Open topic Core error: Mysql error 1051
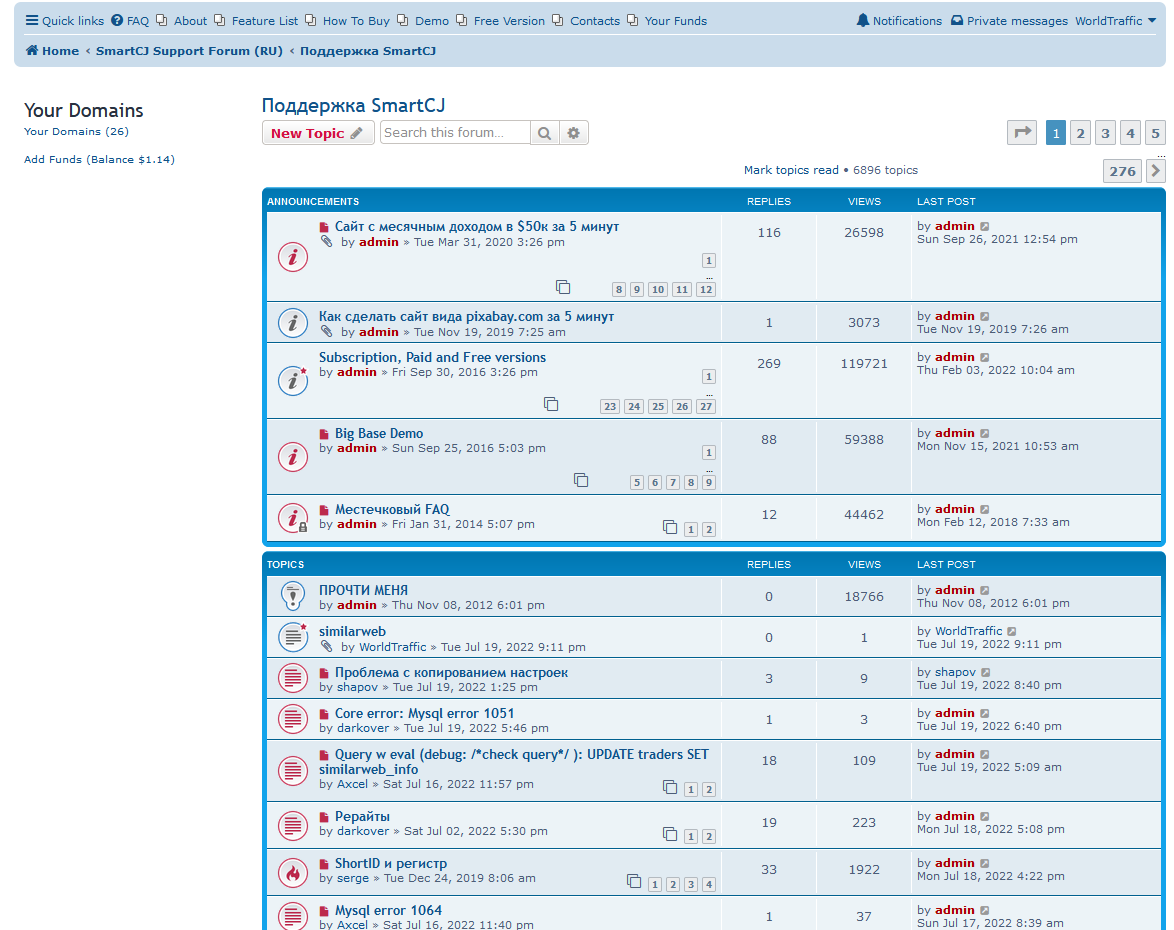1174x930 pixels. point(425,713)
